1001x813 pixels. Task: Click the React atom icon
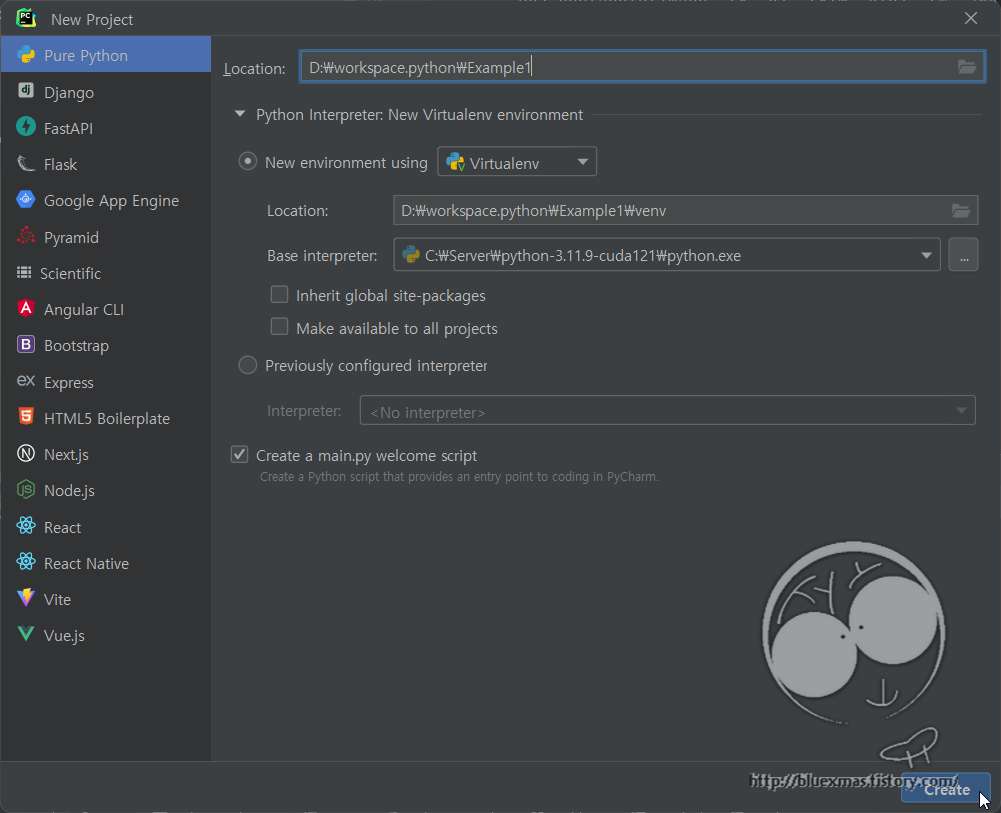click(x=26, y=526)
